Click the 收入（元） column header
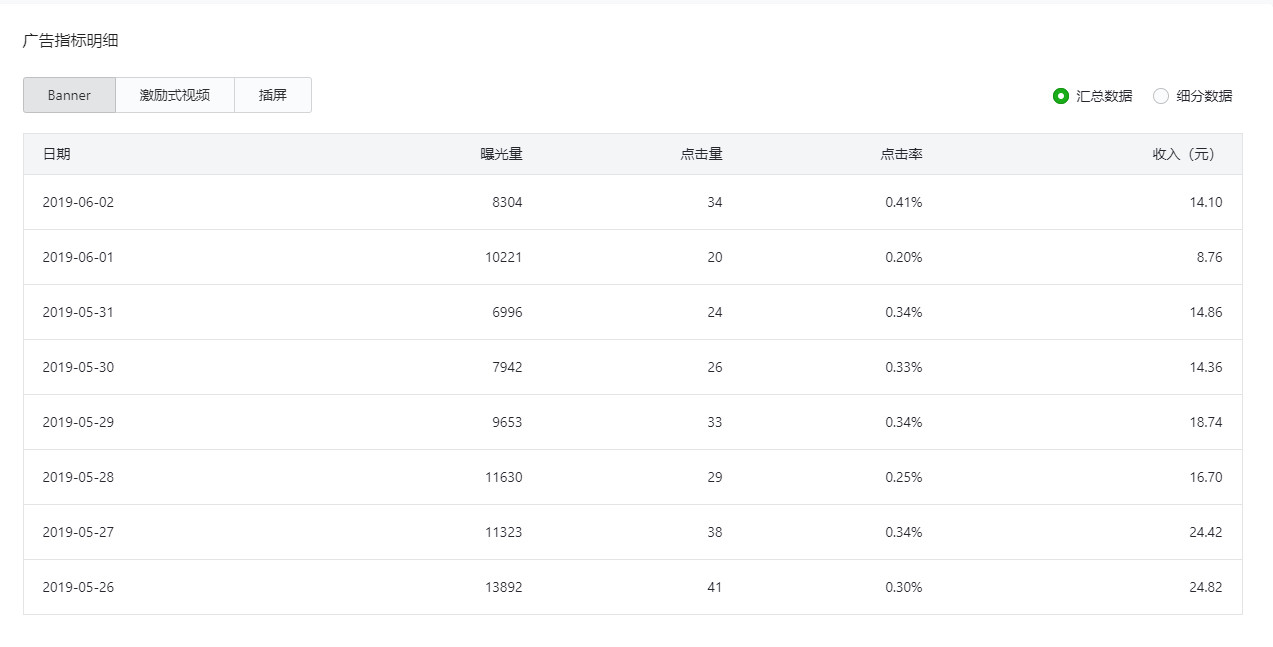Viewport: 1273px width, 647px height. [1187, 154]
